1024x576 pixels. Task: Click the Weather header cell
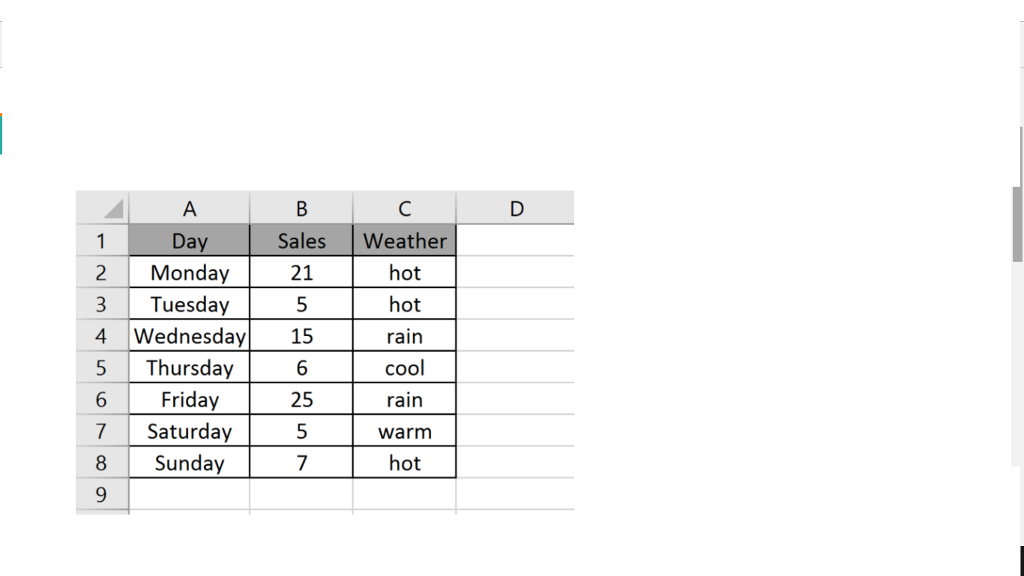point(404,240)
